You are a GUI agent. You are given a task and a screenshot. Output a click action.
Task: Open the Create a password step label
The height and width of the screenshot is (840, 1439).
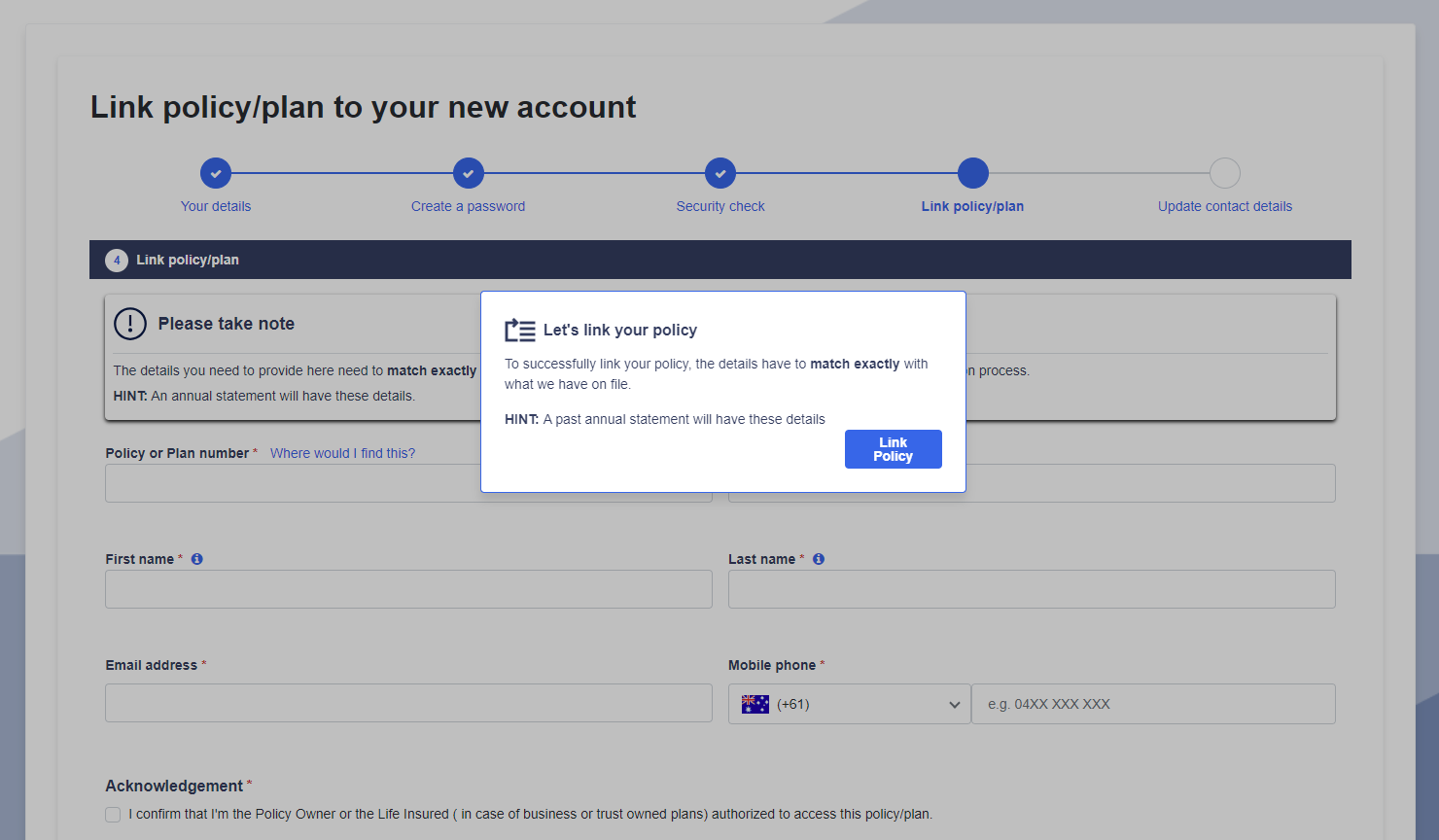468,206
